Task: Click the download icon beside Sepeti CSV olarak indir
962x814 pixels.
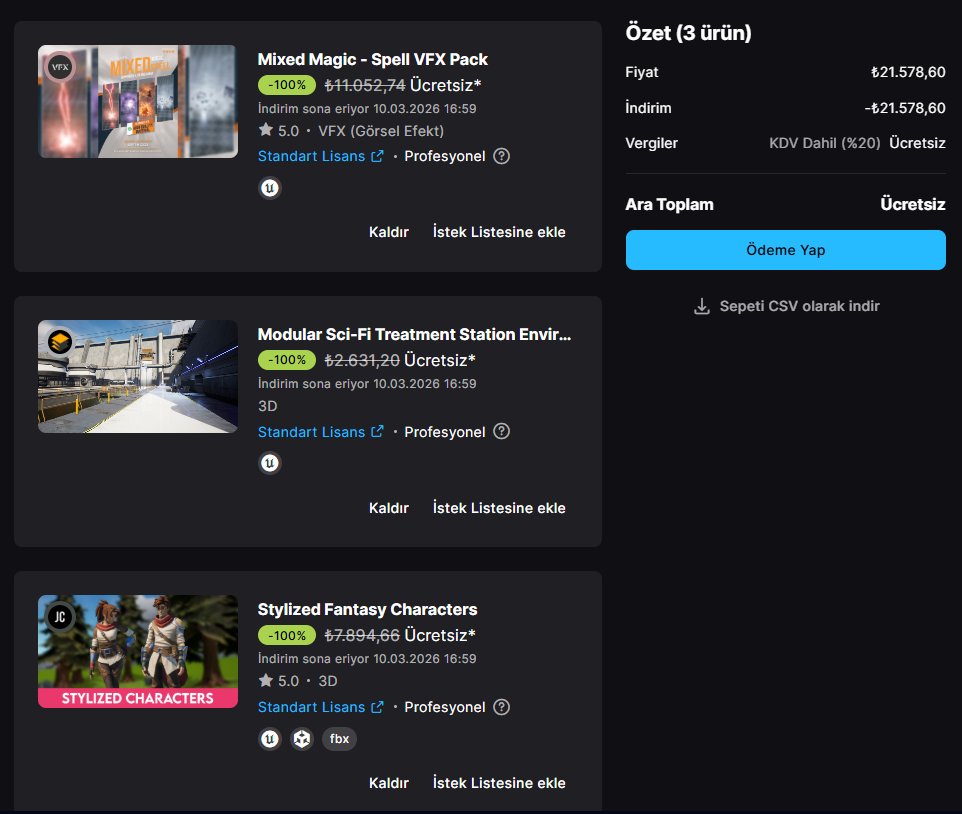Action: [x=701, y=306]
